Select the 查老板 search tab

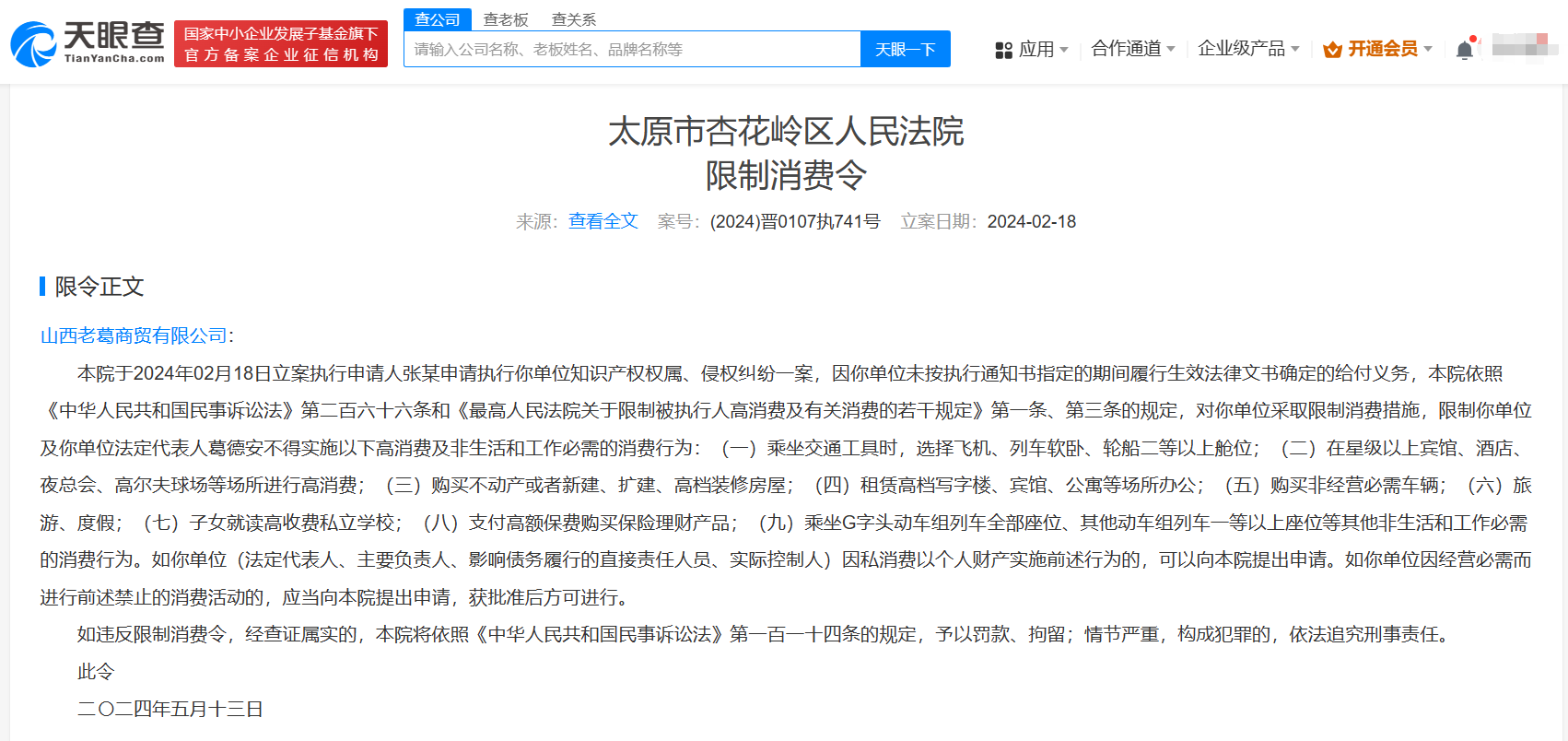(506, 19)
